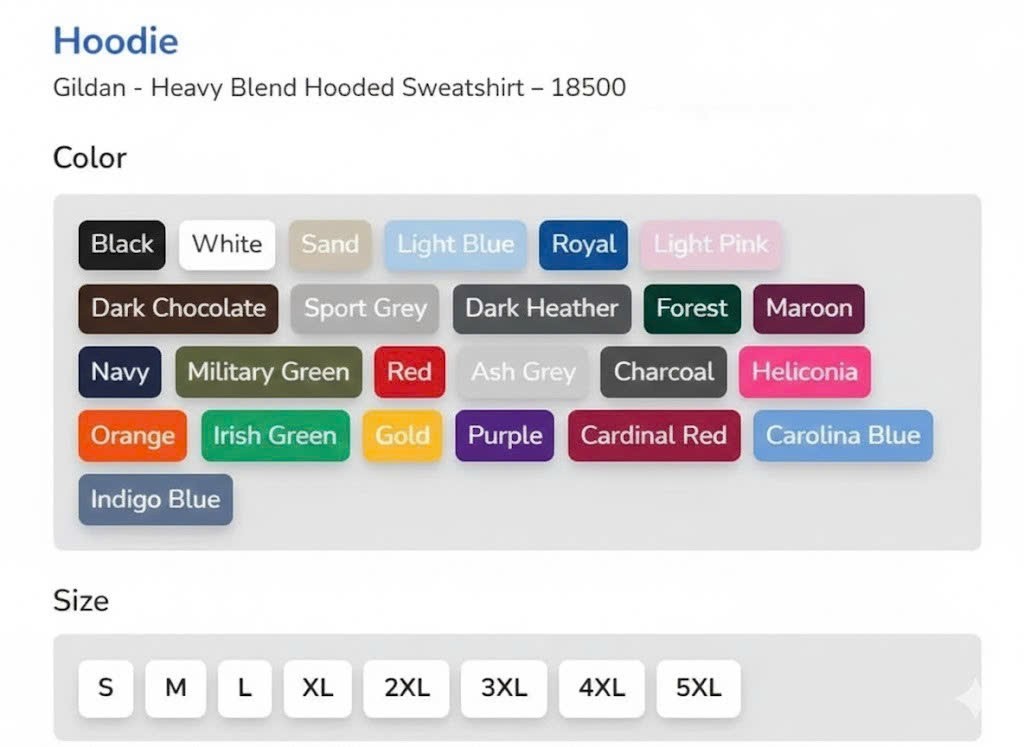This screenshot has width=1024, height=747.
Task: Pick the Cardinal Red color
Action: 654,436
